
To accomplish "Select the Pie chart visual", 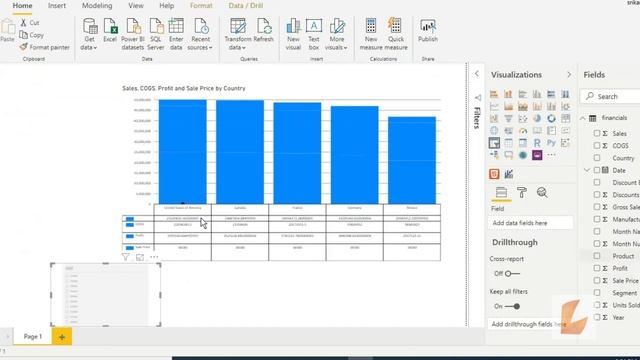I will 537,119.
